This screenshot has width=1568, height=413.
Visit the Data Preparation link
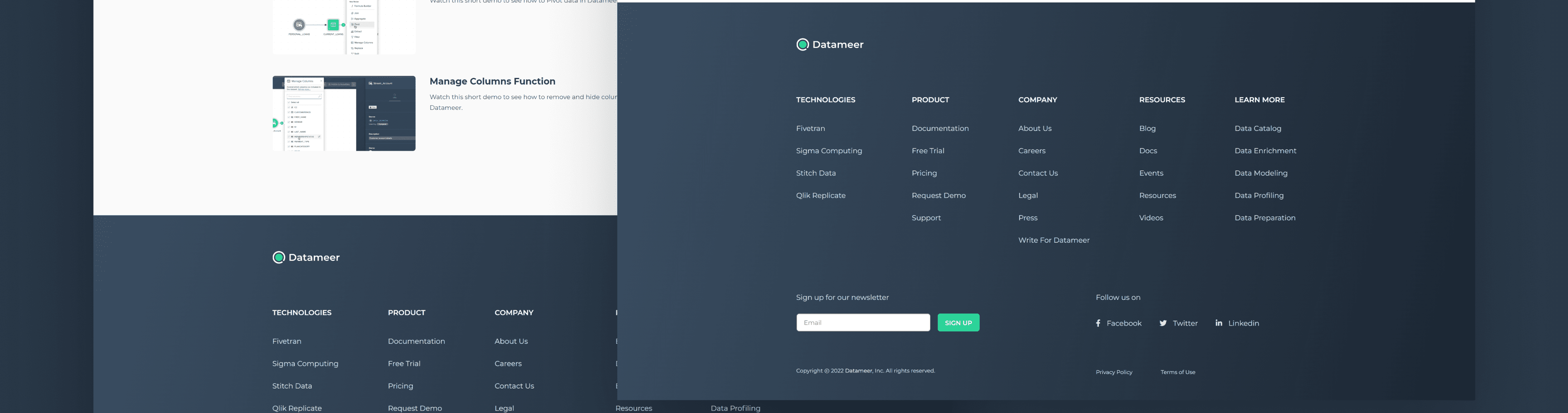(1264, 218)
